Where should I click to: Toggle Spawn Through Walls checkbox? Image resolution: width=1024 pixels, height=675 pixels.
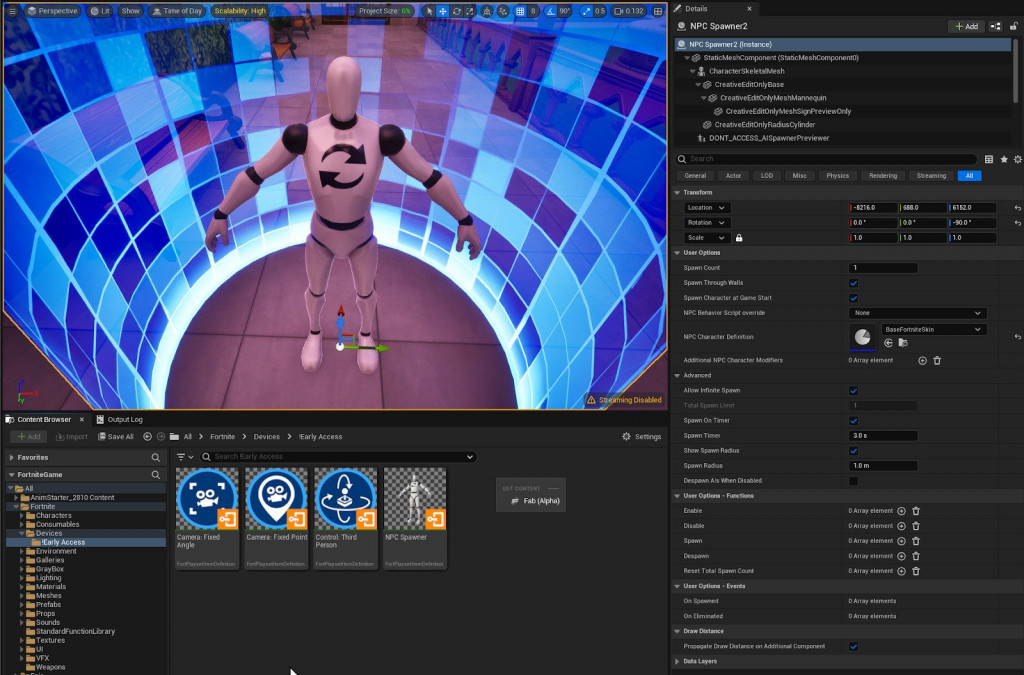[x=854, y=283]
